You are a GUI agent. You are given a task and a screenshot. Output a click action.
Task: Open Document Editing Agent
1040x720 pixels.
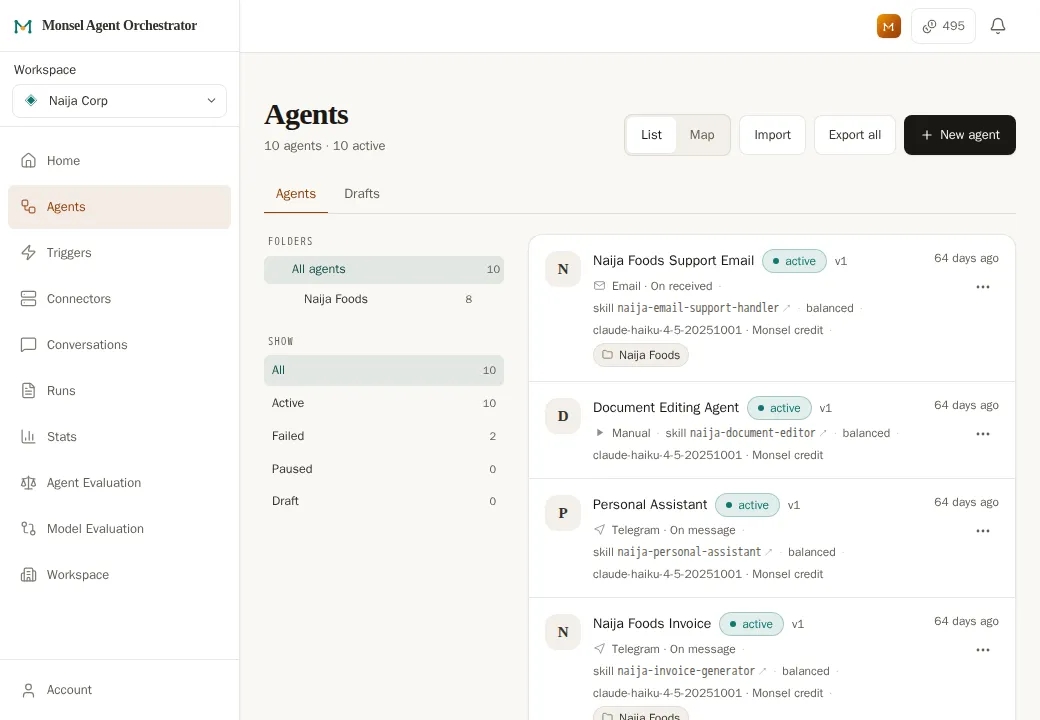(x=665, y=408)
